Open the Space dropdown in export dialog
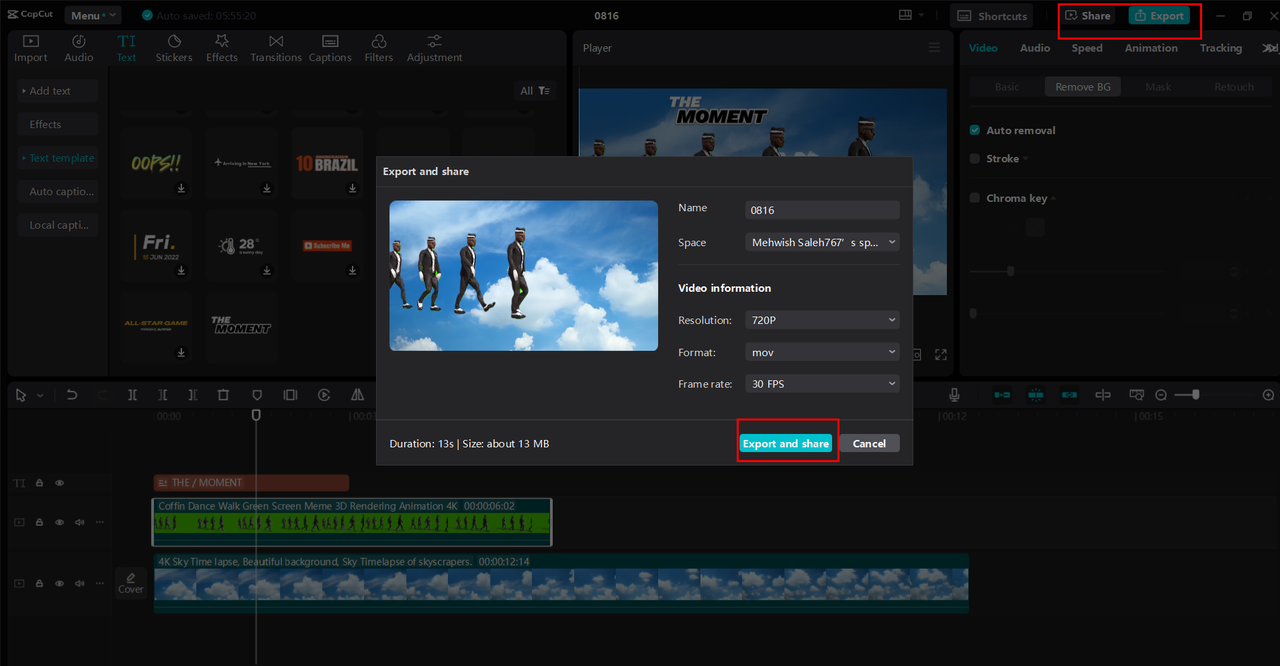 coord(823,242)
